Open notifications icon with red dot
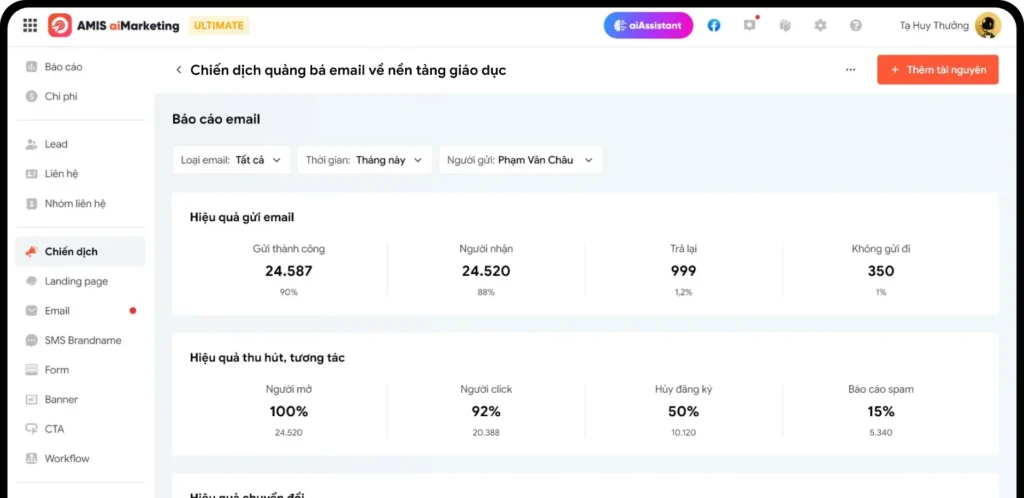This screenshot has height=498, width=1024. pos(750,26)
